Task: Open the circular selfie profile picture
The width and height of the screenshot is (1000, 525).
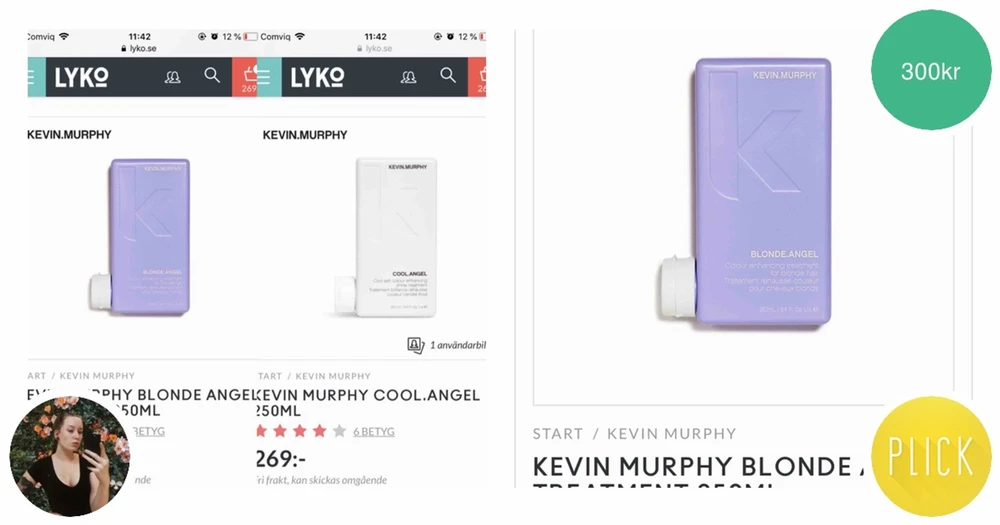Action: click(70, 456)
